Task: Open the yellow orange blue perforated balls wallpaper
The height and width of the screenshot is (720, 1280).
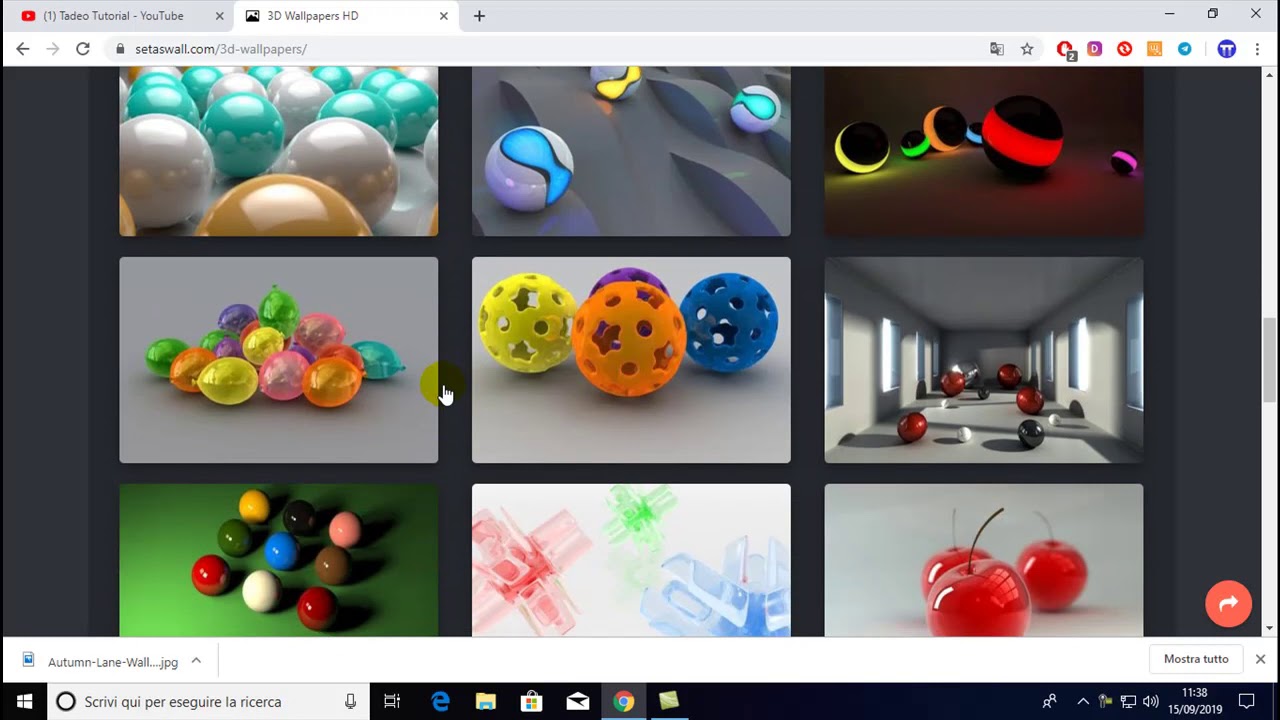Action: tap(631, 360)
